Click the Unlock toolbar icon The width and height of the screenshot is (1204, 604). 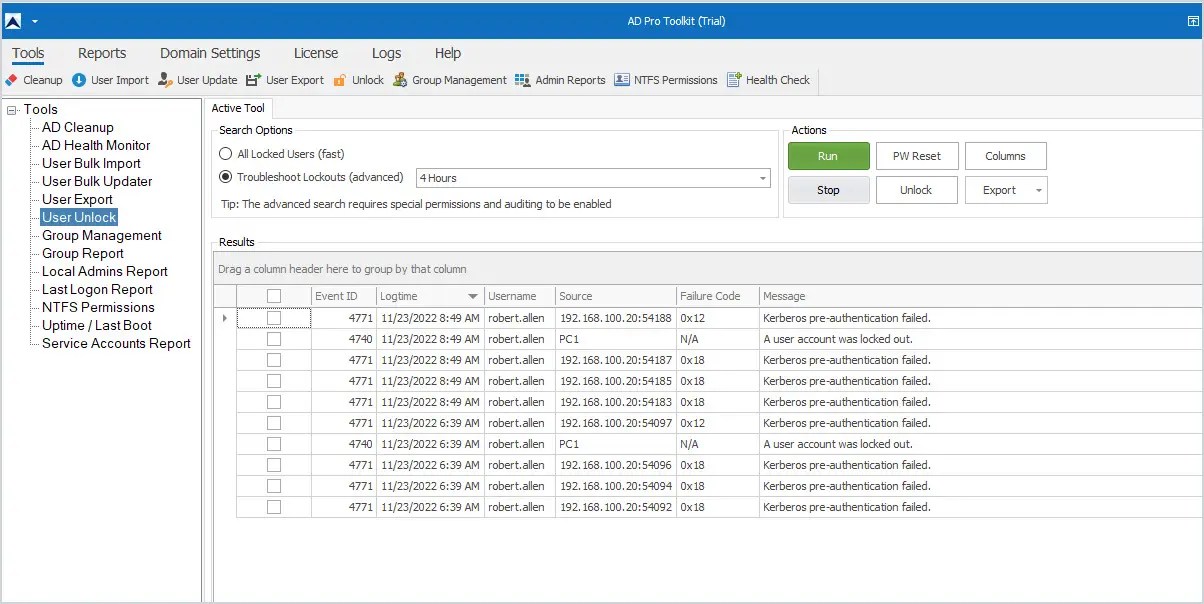[x=357, y=80]
